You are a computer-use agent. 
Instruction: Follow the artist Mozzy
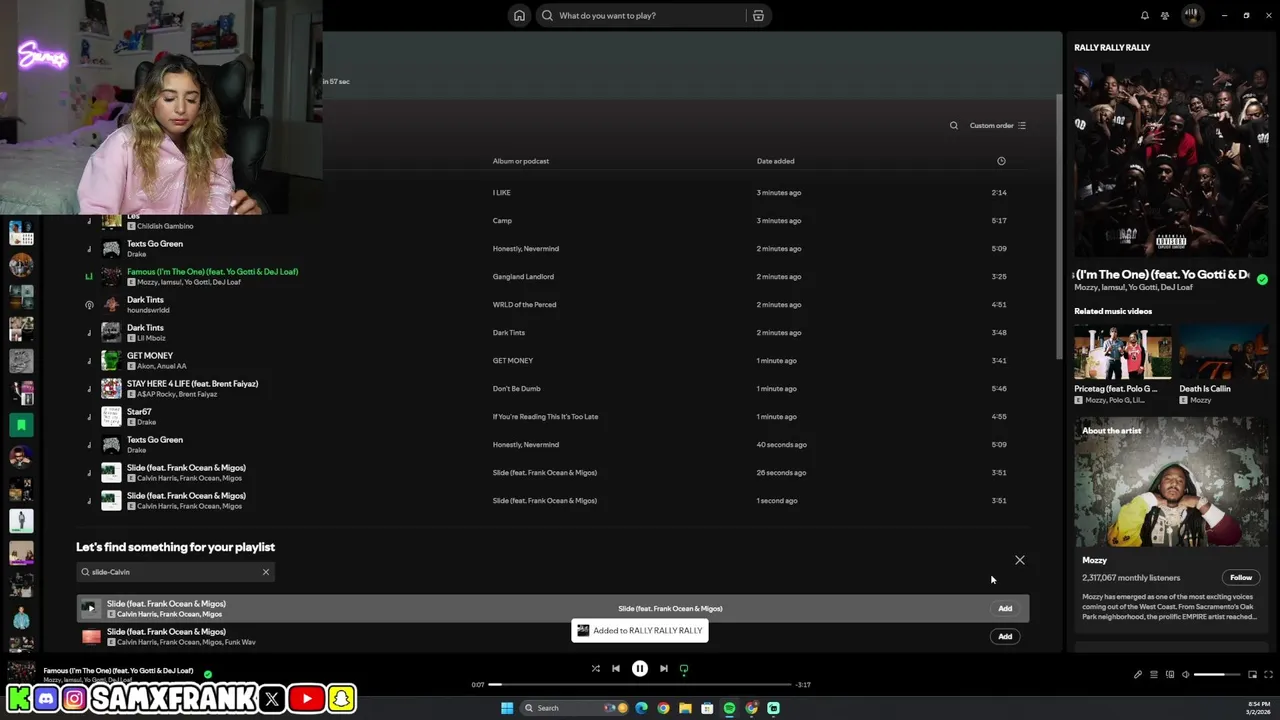[x=1241, y=577]
